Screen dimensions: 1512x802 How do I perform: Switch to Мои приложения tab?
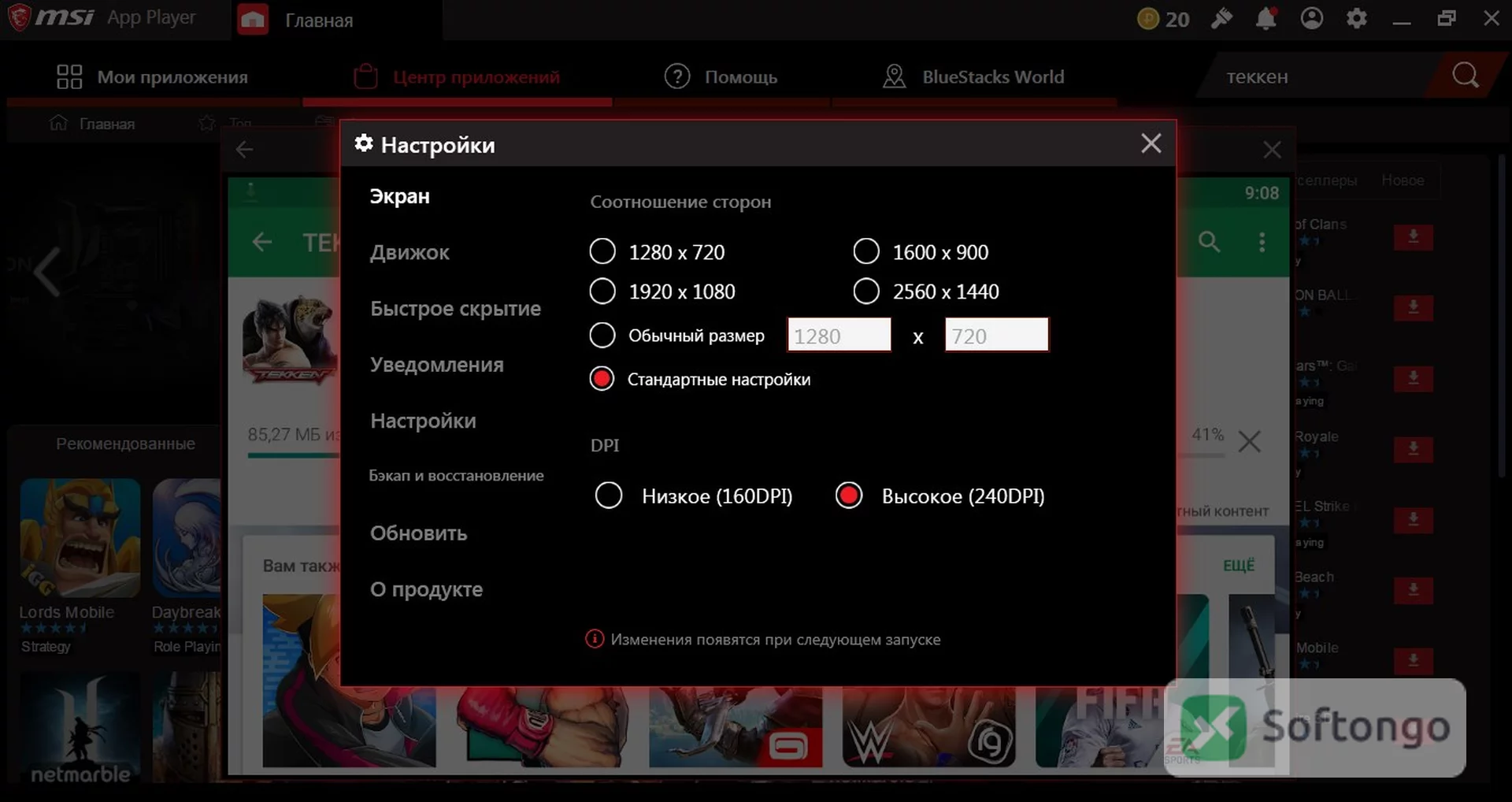click(x=153, y=76)
